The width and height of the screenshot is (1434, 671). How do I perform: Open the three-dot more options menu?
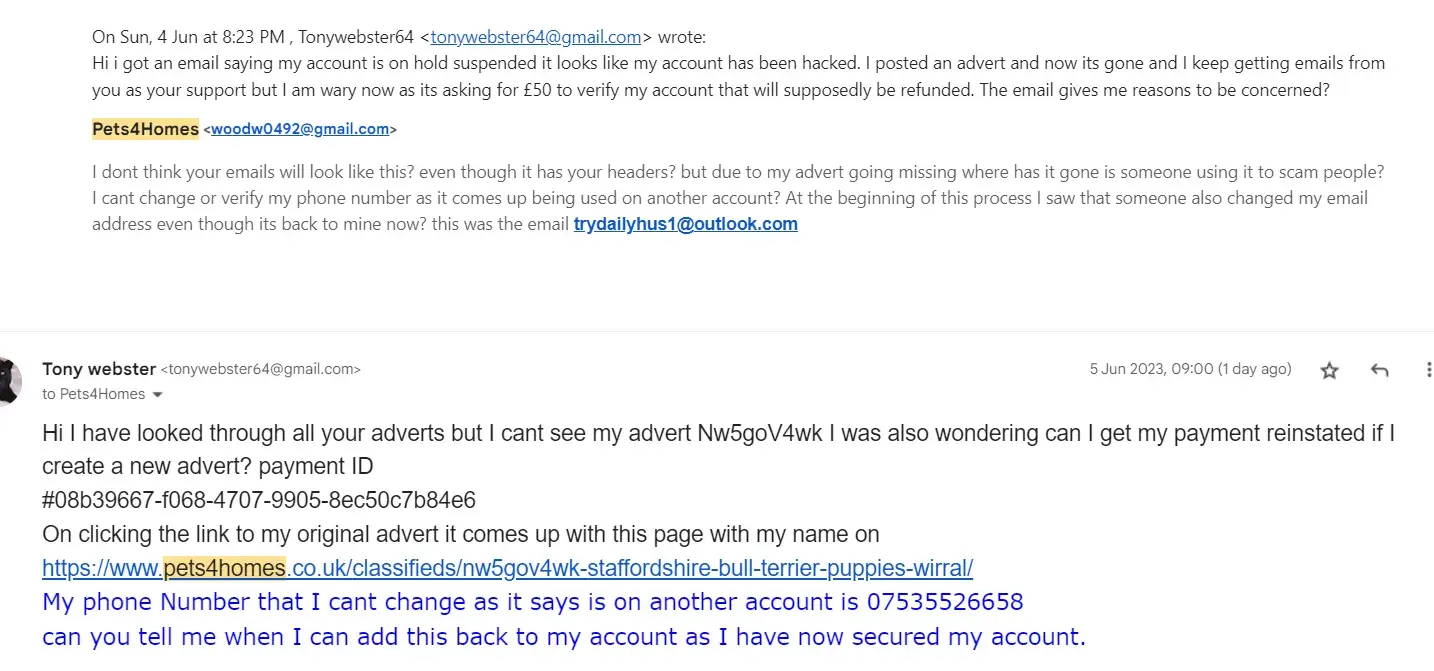click(1428, 370)
